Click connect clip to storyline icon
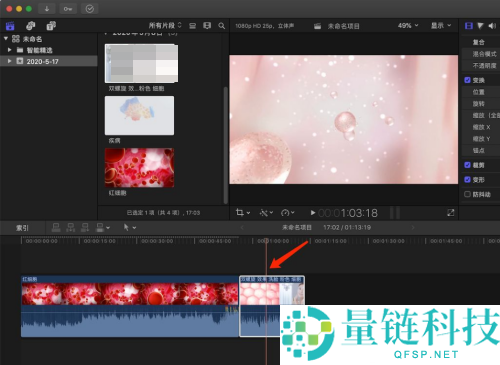This screenshot has height=365, width=500. [x=56, y=227]
